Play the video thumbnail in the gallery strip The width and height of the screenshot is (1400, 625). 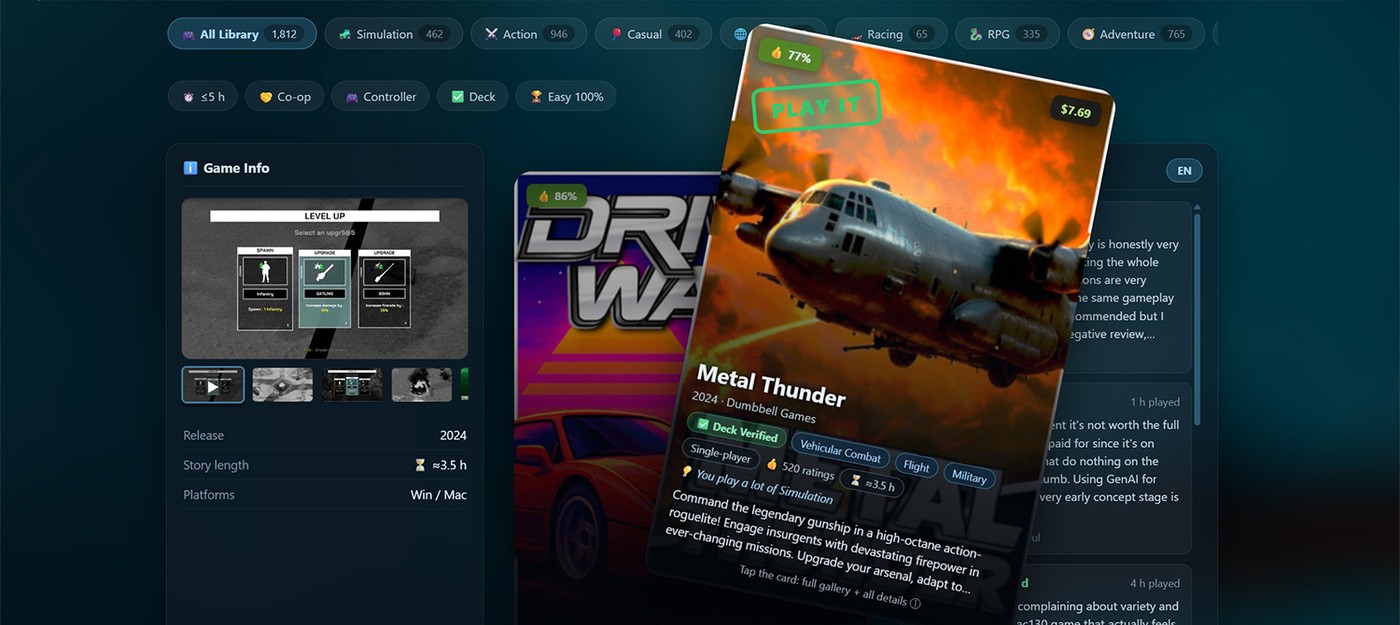pos(213,385)
